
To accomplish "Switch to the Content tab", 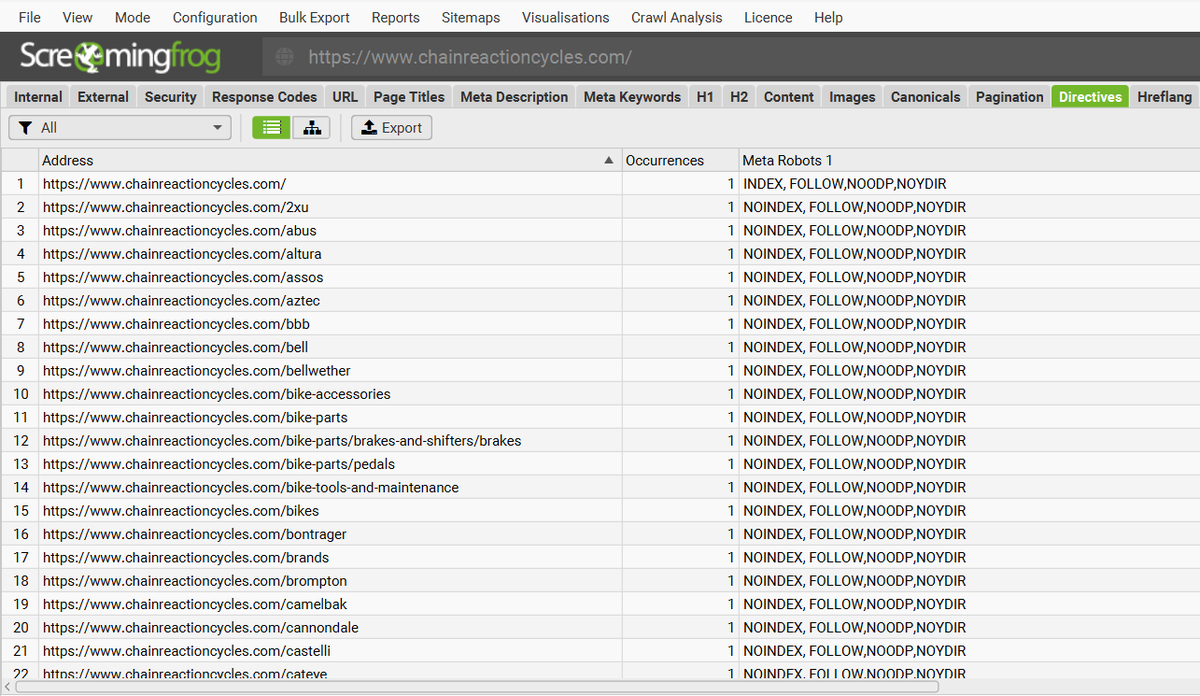I will click(789, 97).
